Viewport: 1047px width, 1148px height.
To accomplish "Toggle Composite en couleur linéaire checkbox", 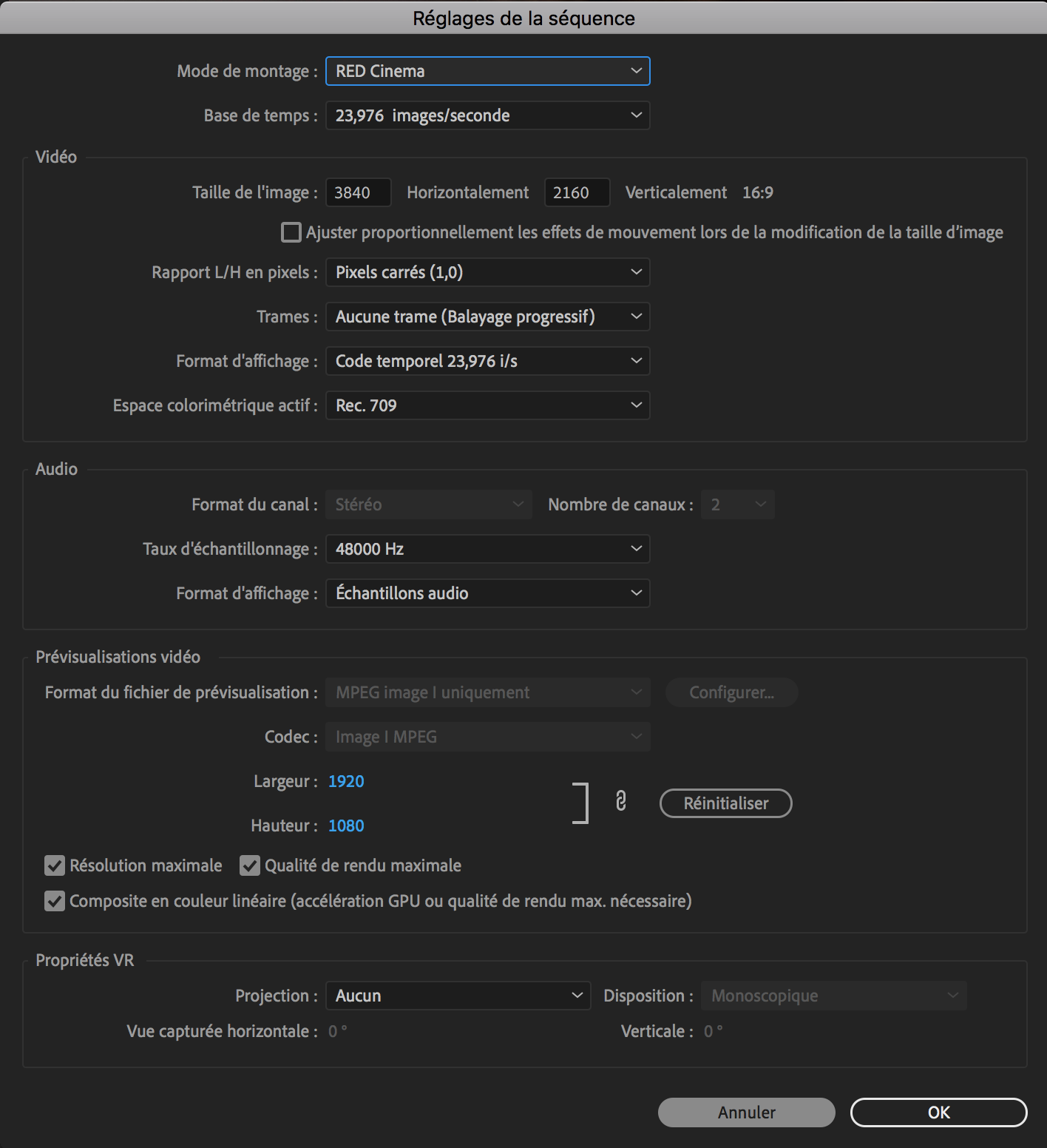I will (55, 901).
